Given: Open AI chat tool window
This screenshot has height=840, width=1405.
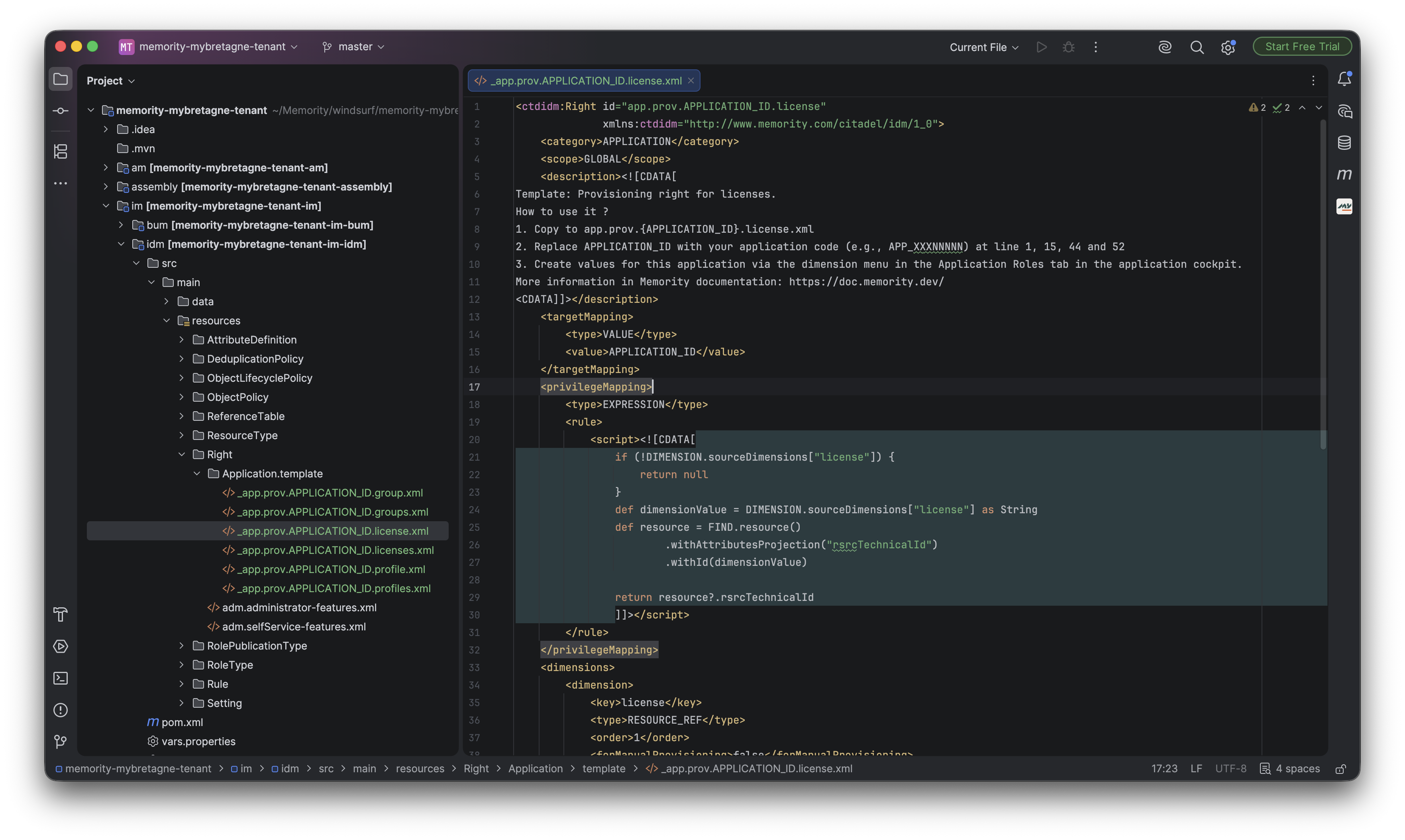Looking at the screenshot, I should point(1344,111).
